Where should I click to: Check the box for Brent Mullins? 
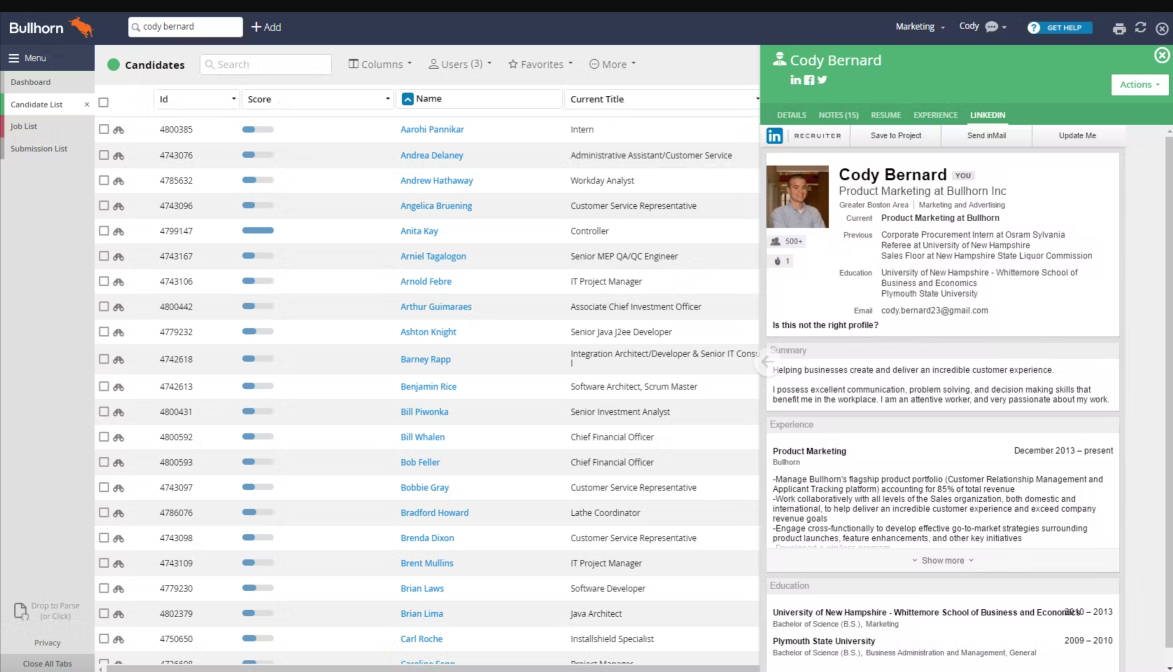point(104,563)
